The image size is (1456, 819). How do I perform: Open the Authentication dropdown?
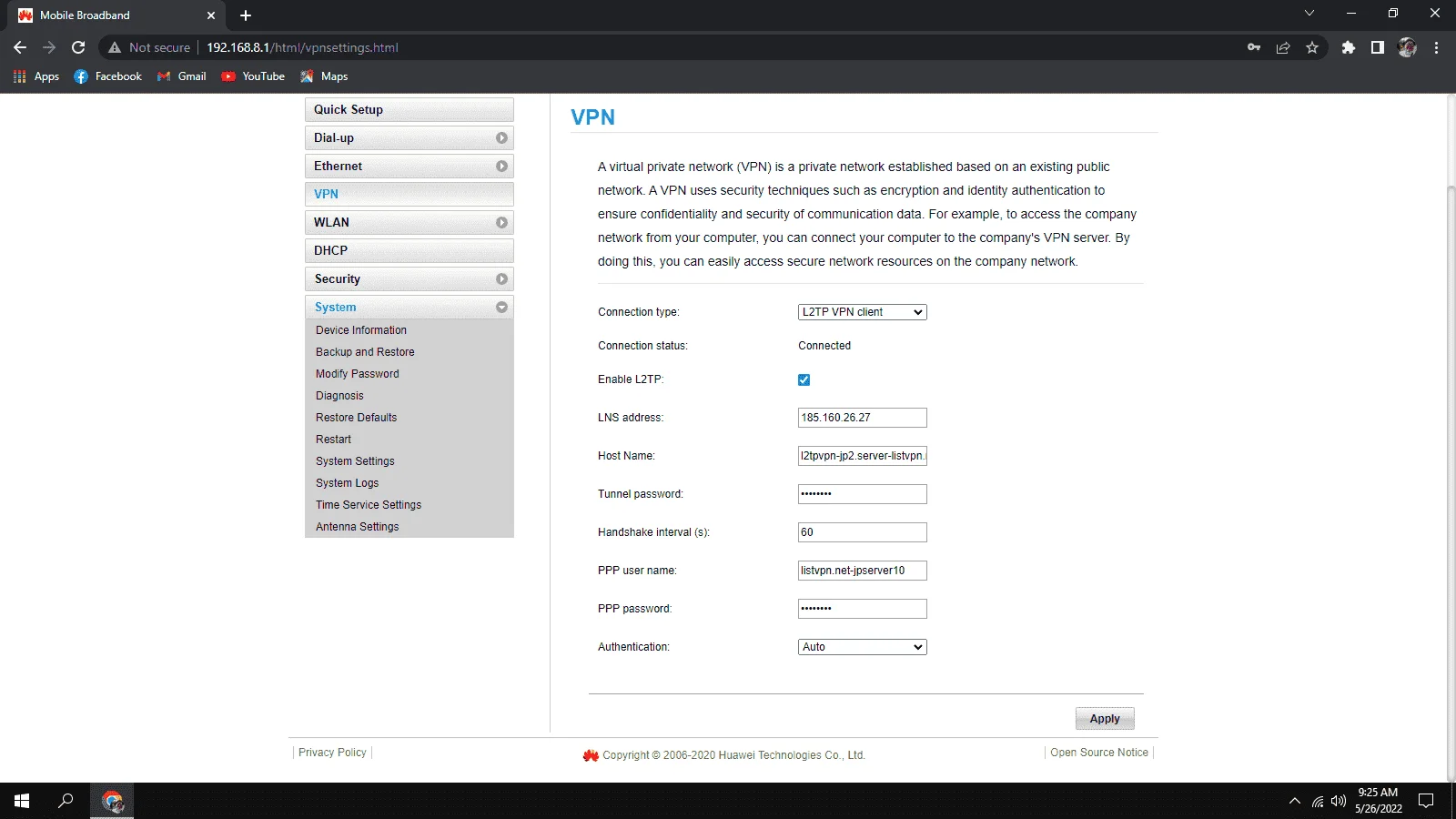862,647
